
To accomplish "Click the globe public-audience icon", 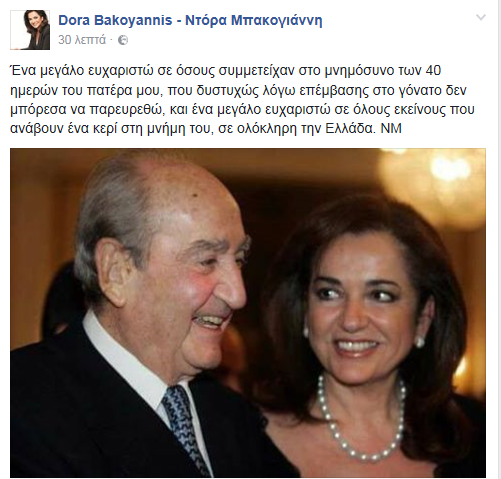I will (123, 40).
